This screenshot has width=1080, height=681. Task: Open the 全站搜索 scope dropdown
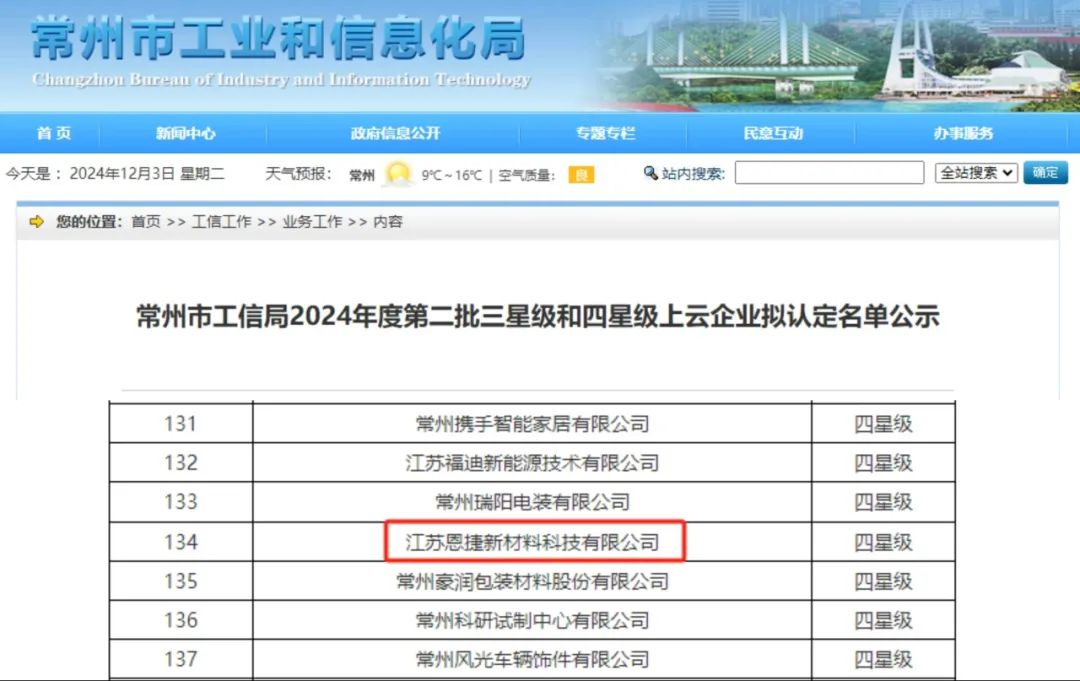coord(976,172)
